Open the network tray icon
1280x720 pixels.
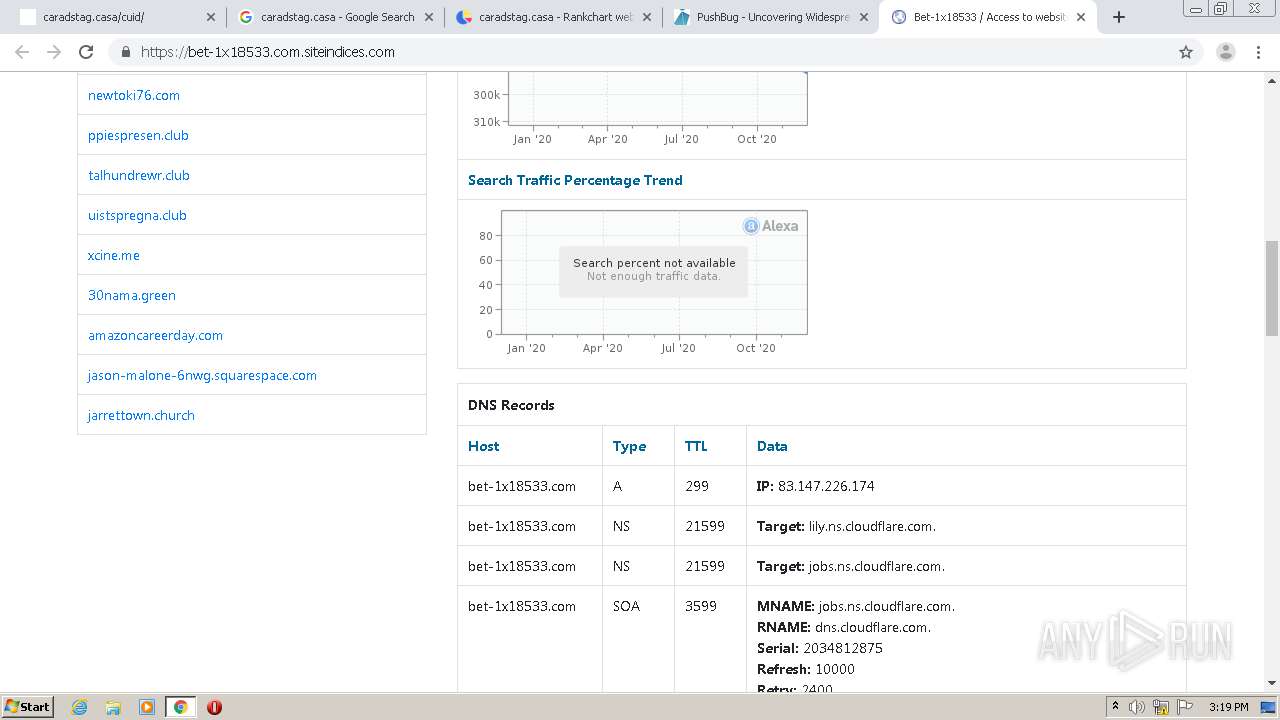click(x=1160, y=707)
